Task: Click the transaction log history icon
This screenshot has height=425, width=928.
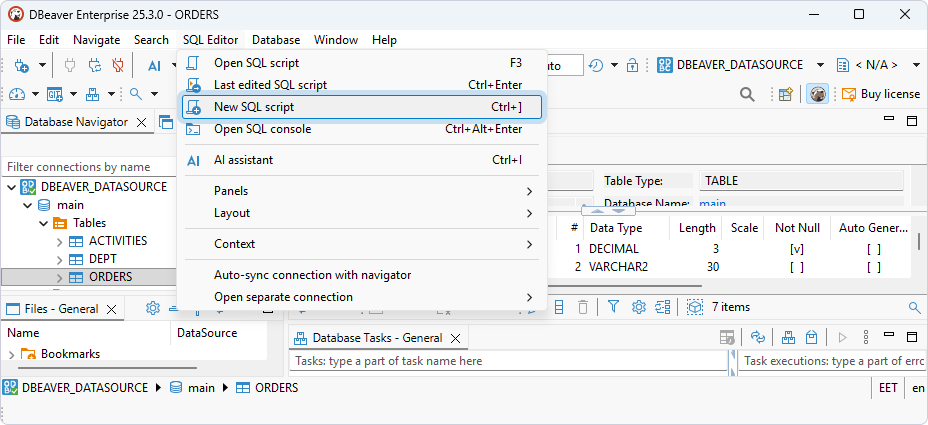Action: pos(596,65)
